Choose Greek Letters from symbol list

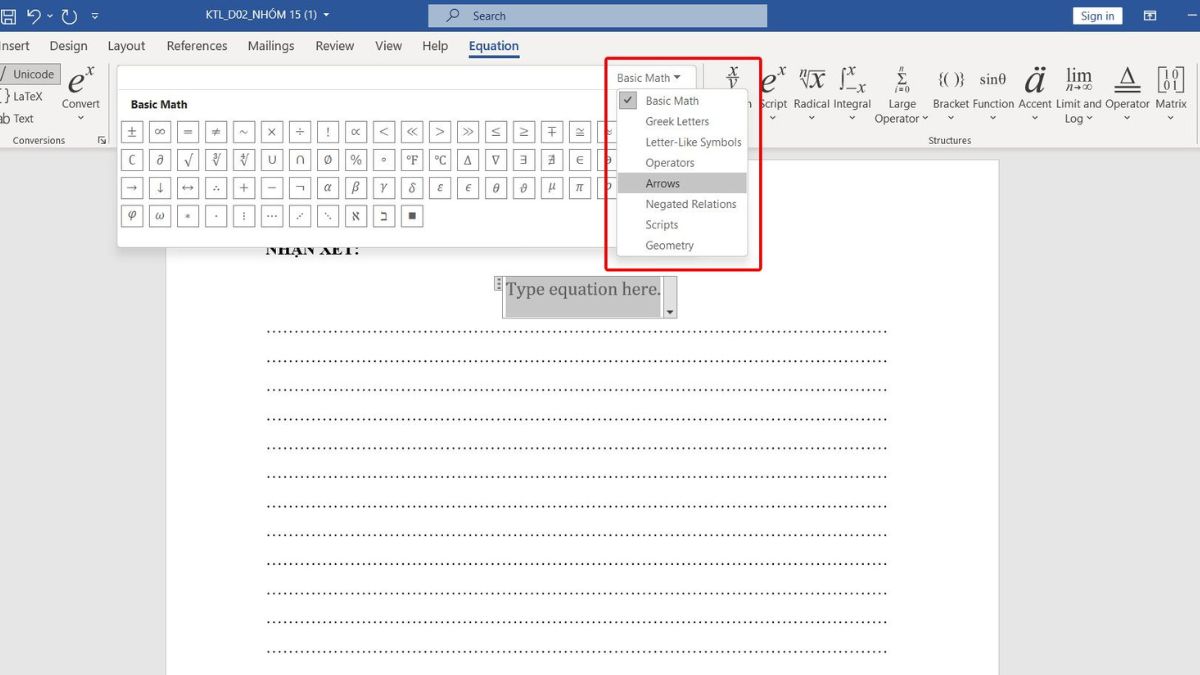point(682,121)
